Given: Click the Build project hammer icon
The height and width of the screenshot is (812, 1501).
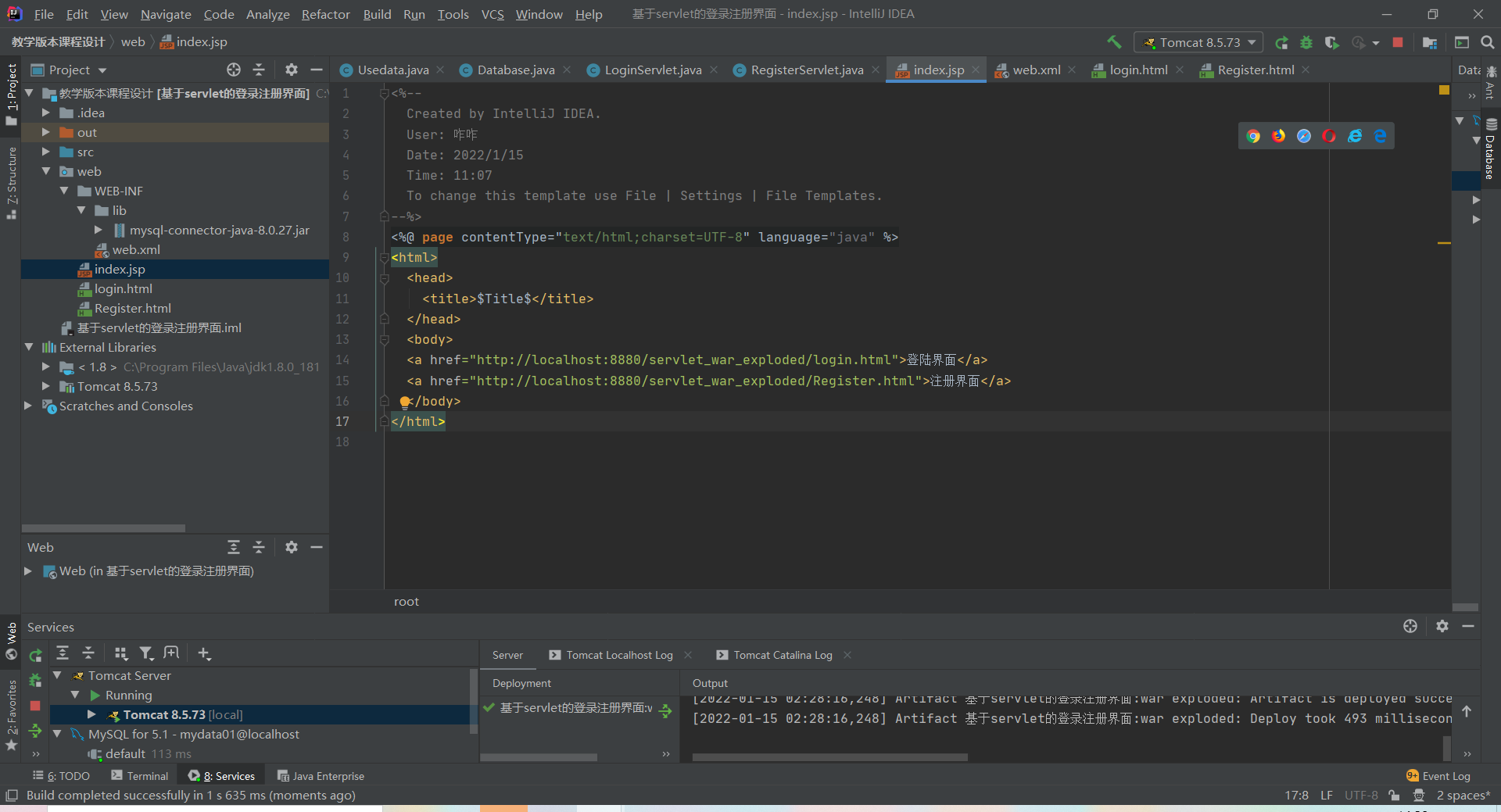Looking at the screenshot, I should pos(1114,42).
